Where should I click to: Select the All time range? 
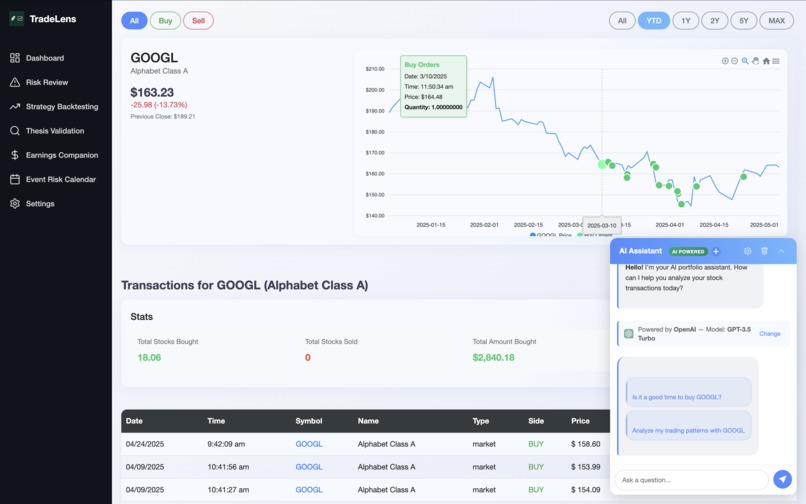tap(622, 21)
